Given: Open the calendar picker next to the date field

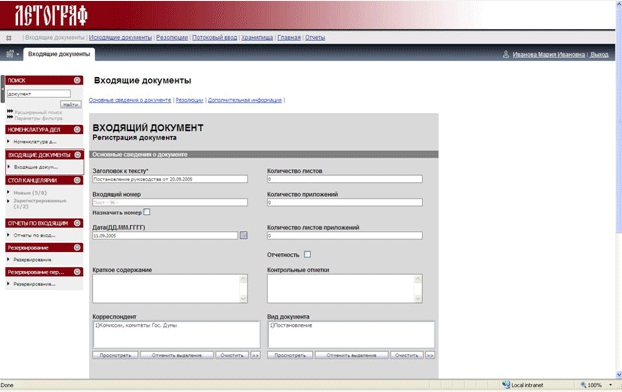Looking at the screenshot, I should point(244,235).
